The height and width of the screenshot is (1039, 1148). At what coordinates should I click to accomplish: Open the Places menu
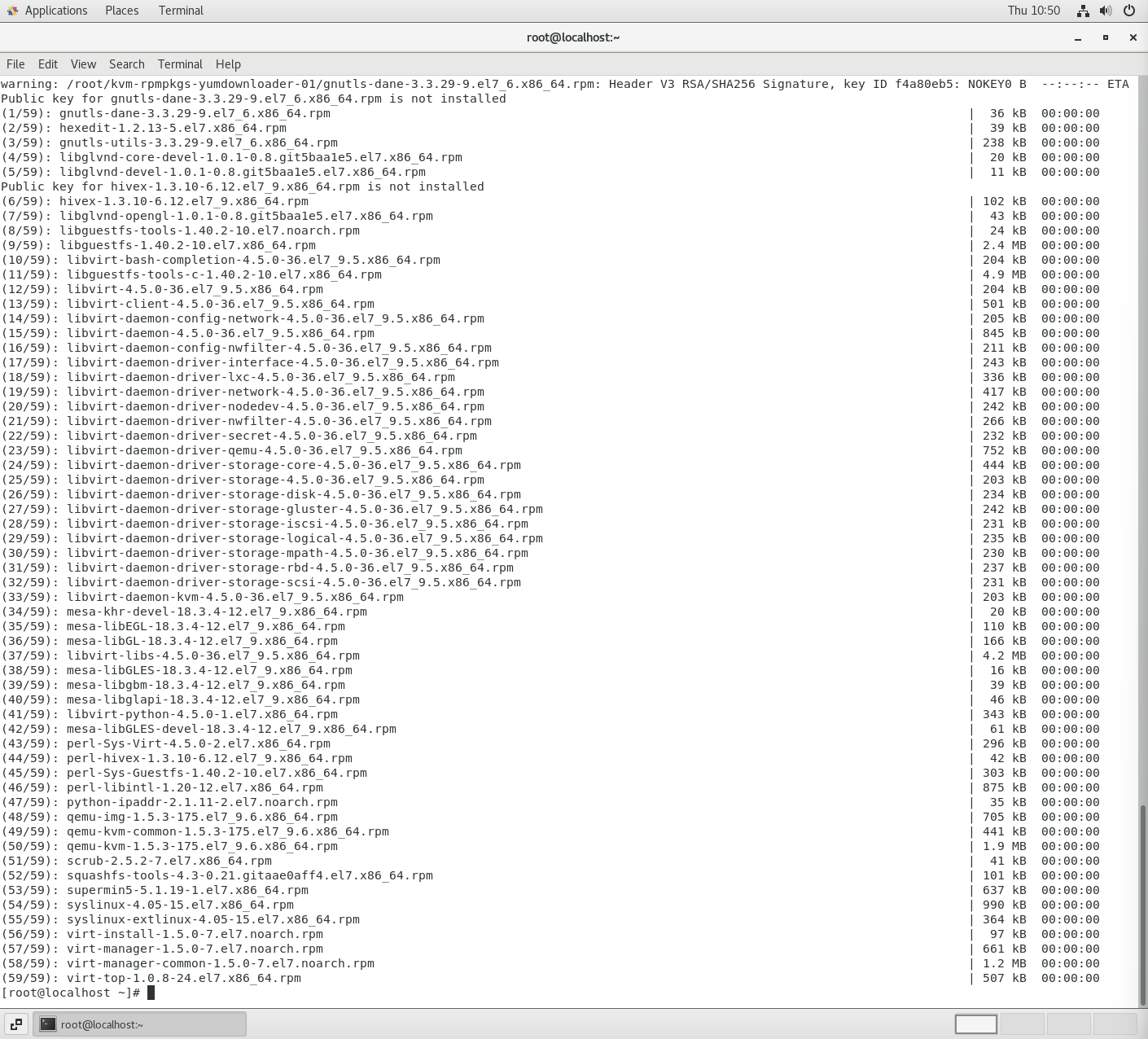[121, 11]
